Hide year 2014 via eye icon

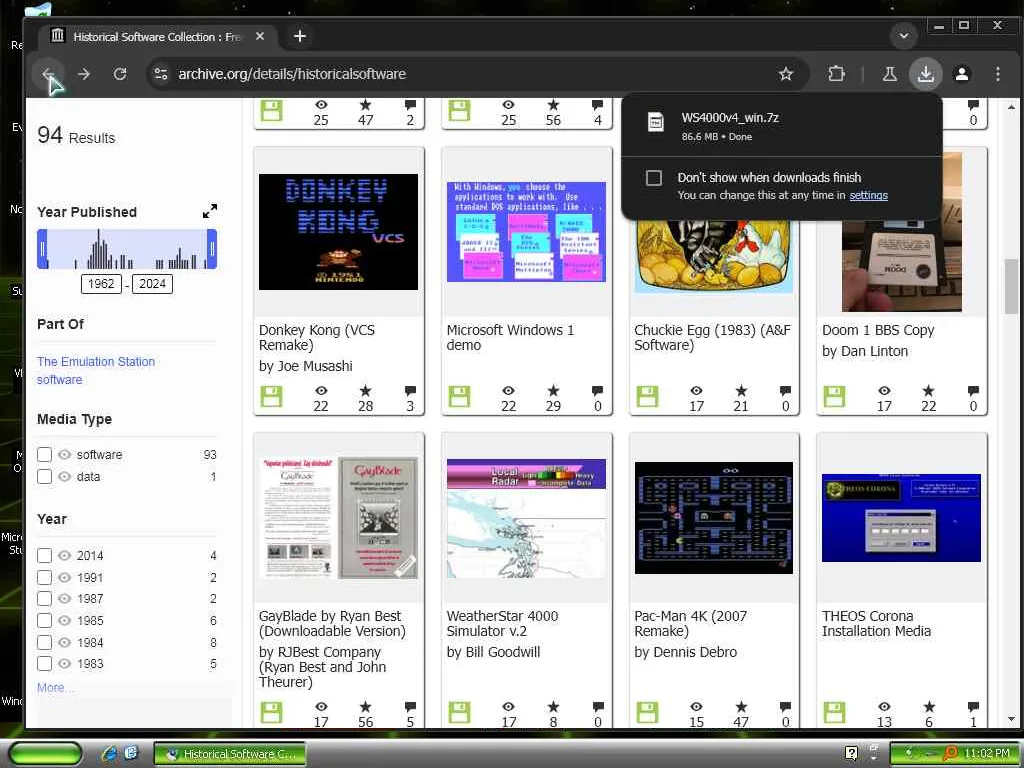(64, 556)
